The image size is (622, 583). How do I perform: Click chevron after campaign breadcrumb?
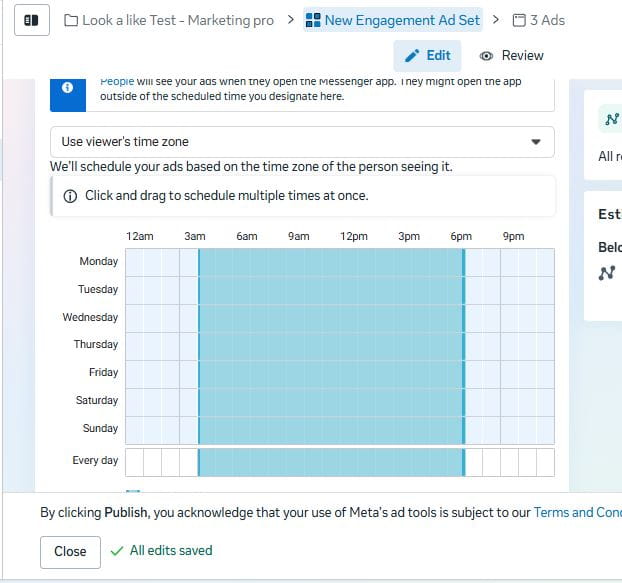(291, 20)
